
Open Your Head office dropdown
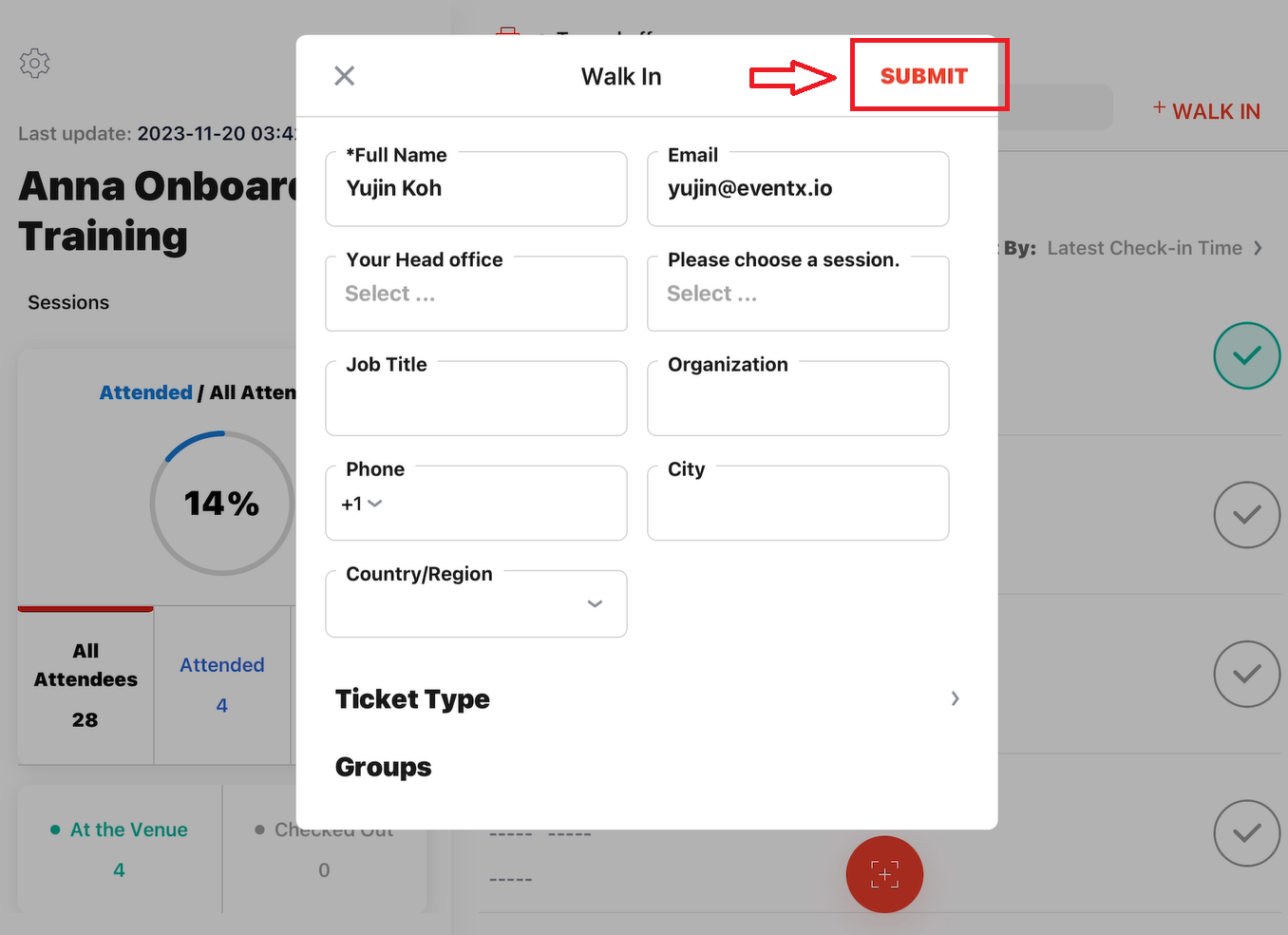[x=476, y=295]
